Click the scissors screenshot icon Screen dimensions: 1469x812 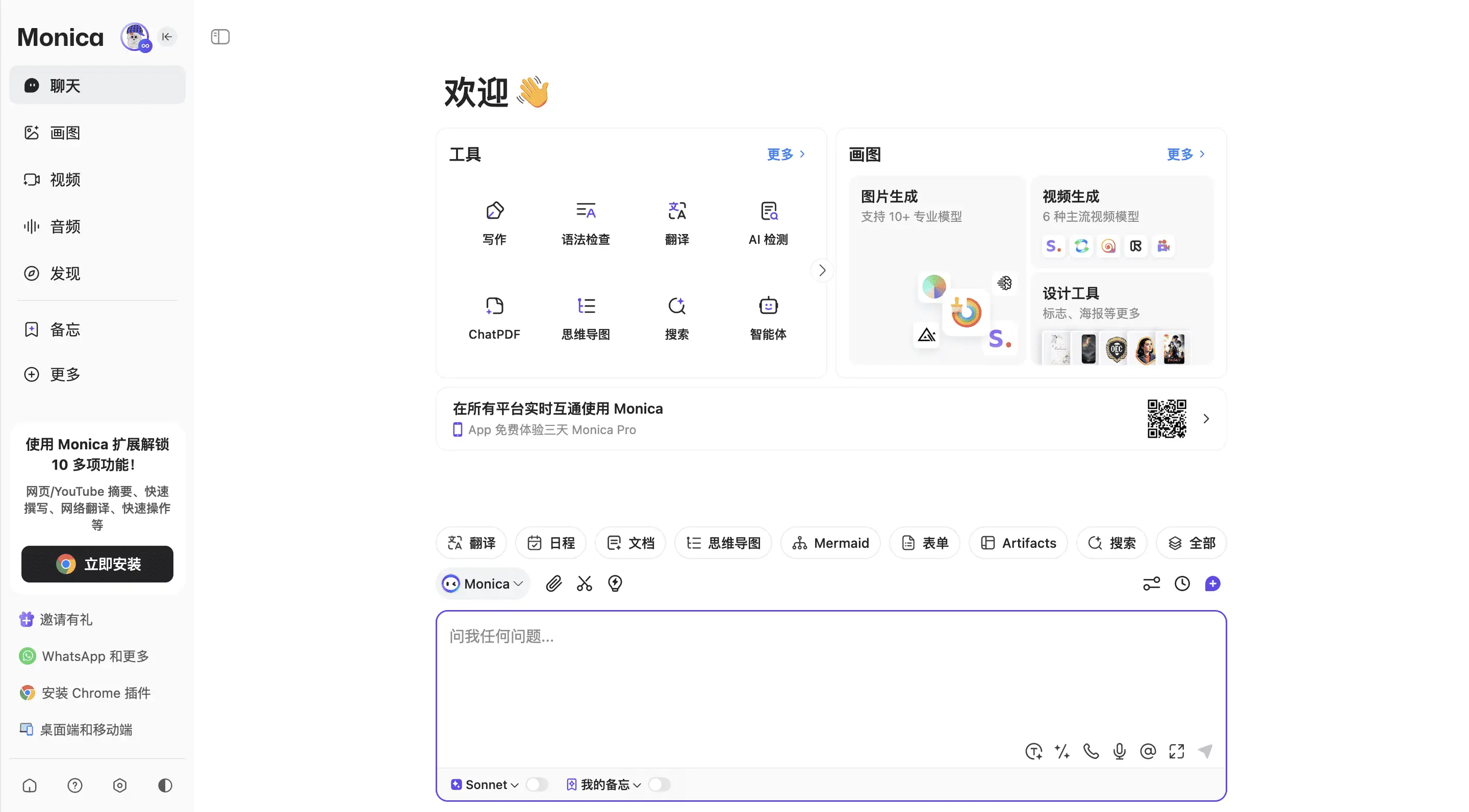click(584, 583)
